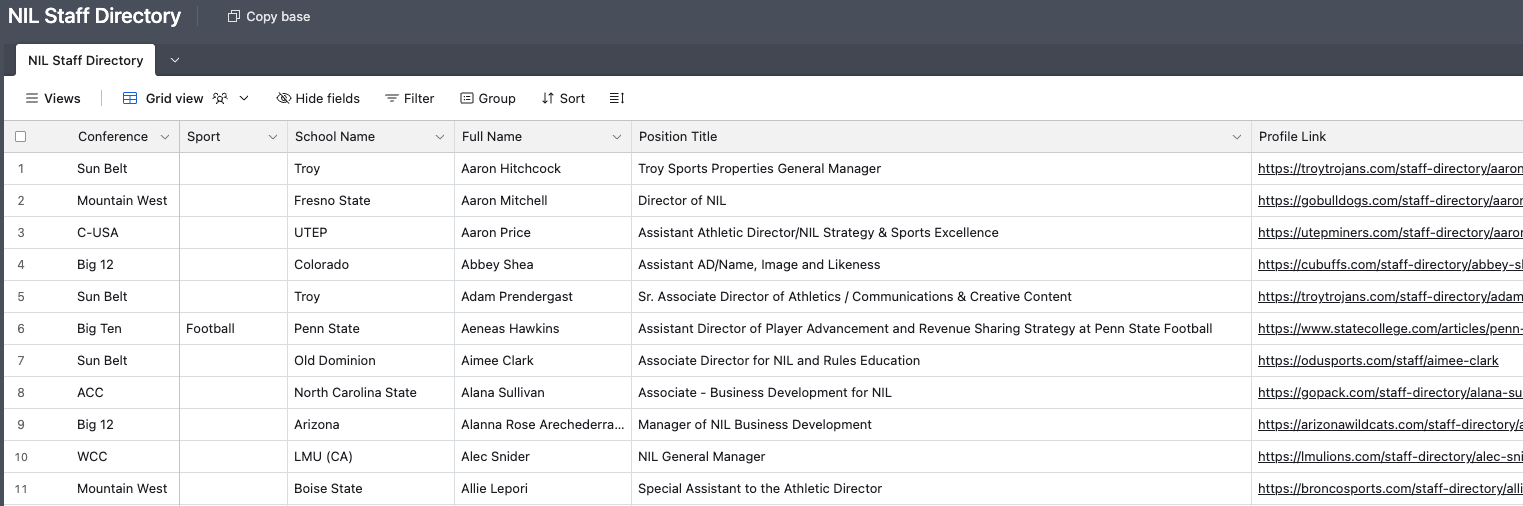
Task: Open the Conference column header dropdown
Action: click(x=165, y=137)
